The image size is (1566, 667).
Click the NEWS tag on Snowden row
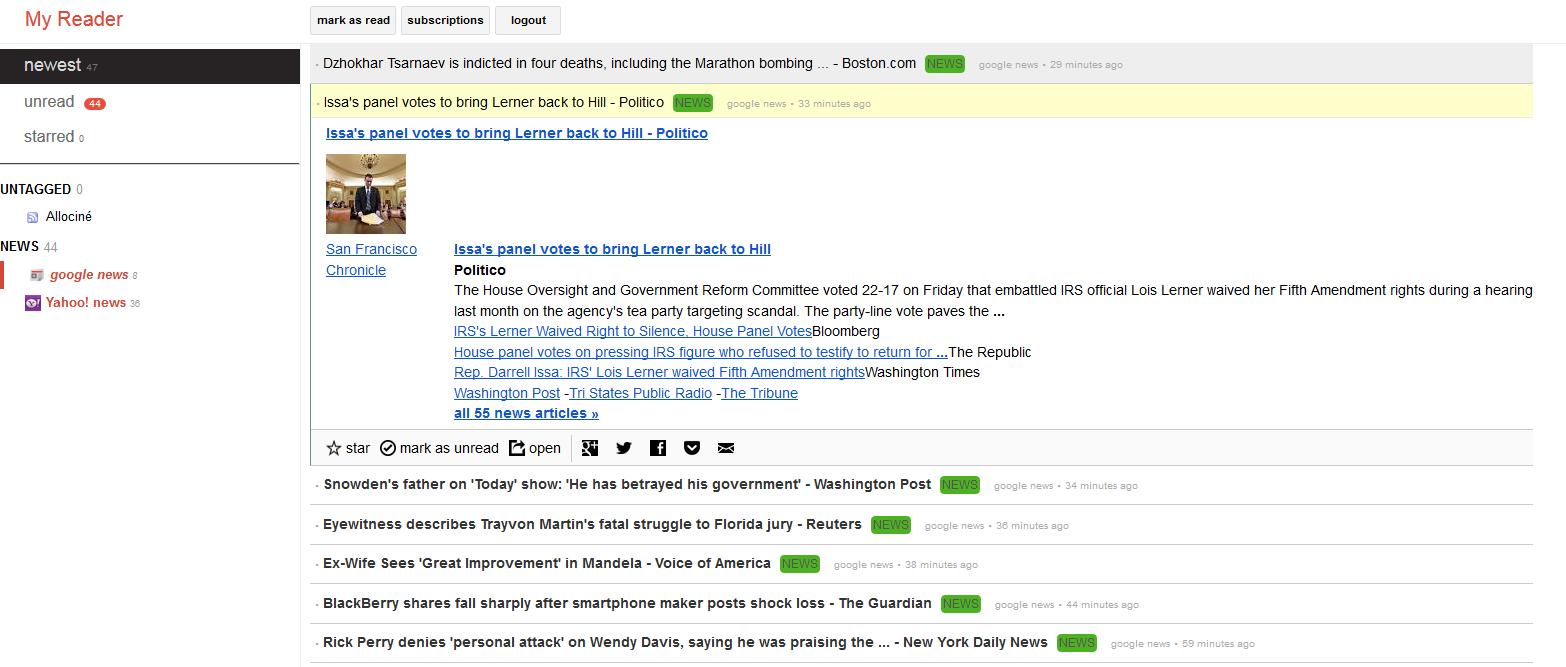tap(960, 485)
